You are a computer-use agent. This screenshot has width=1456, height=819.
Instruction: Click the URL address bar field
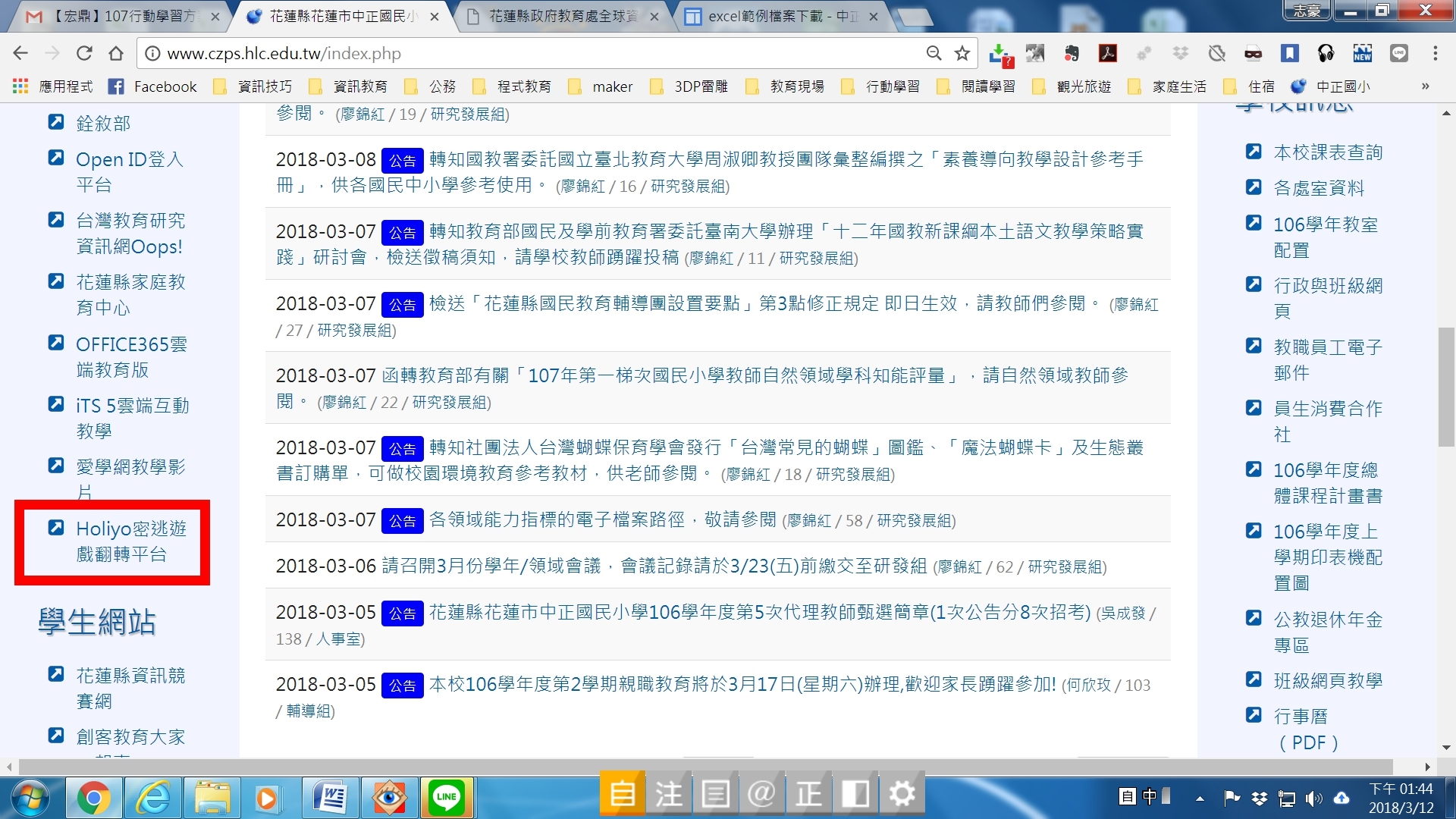click(x=531, y=53)
